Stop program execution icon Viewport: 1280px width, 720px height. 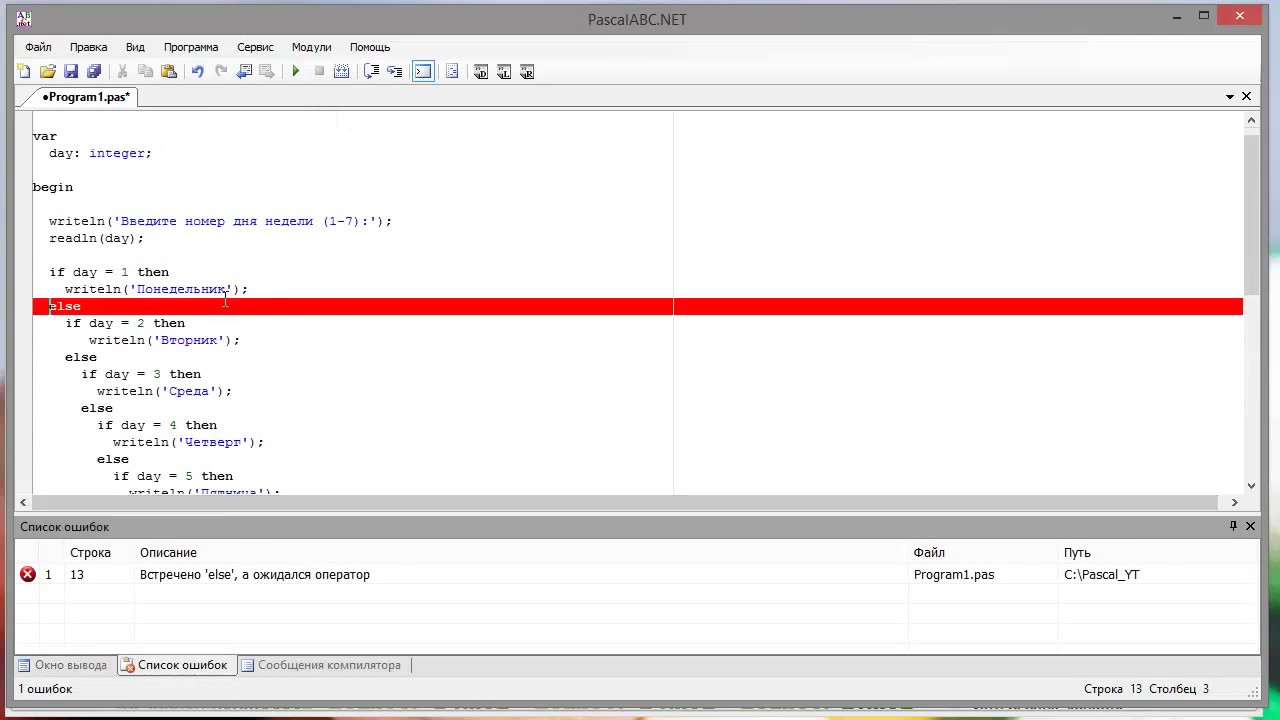click(x=319, y=71)
